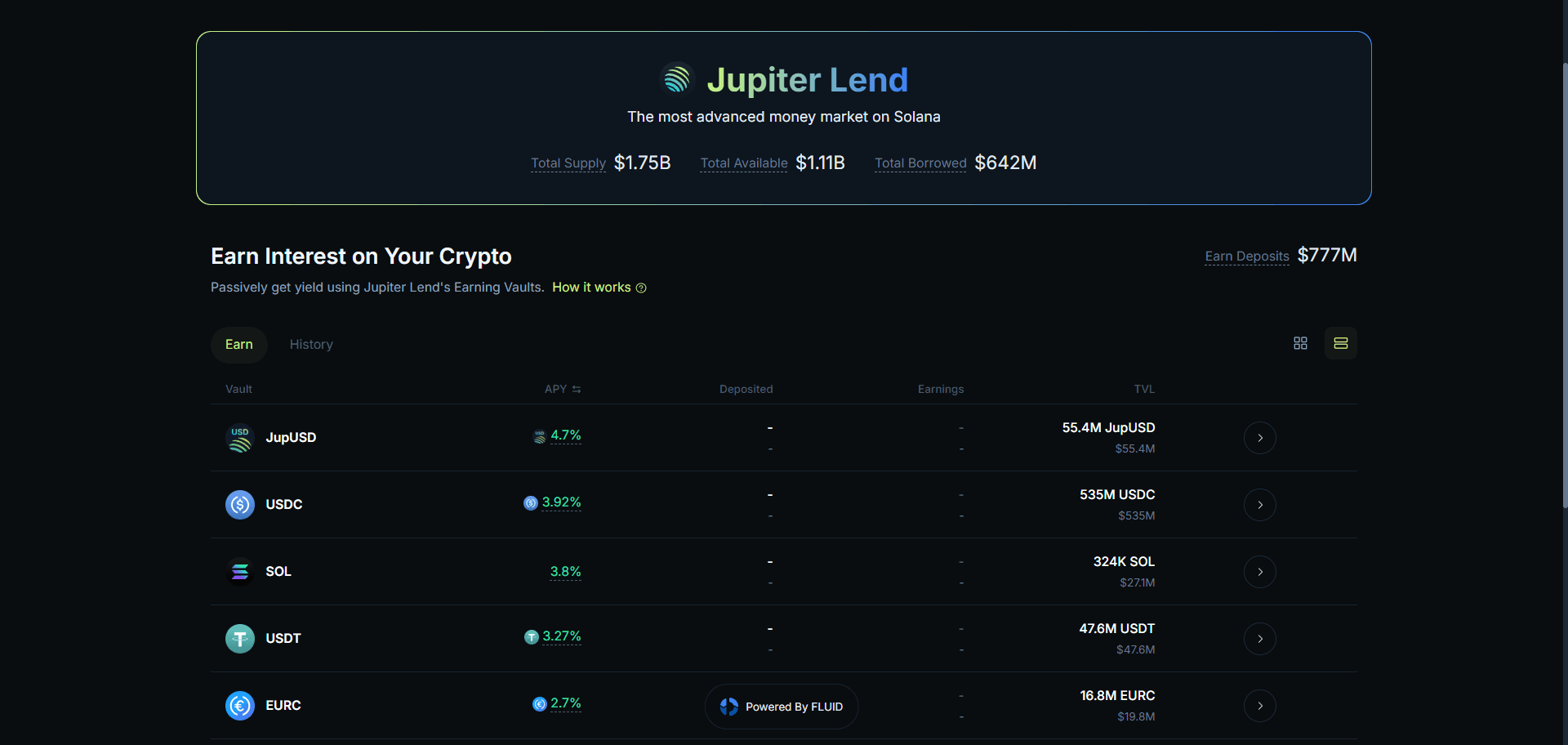Click the JupUSD vault token icon

pyautogui.click(x=240, y=438)
